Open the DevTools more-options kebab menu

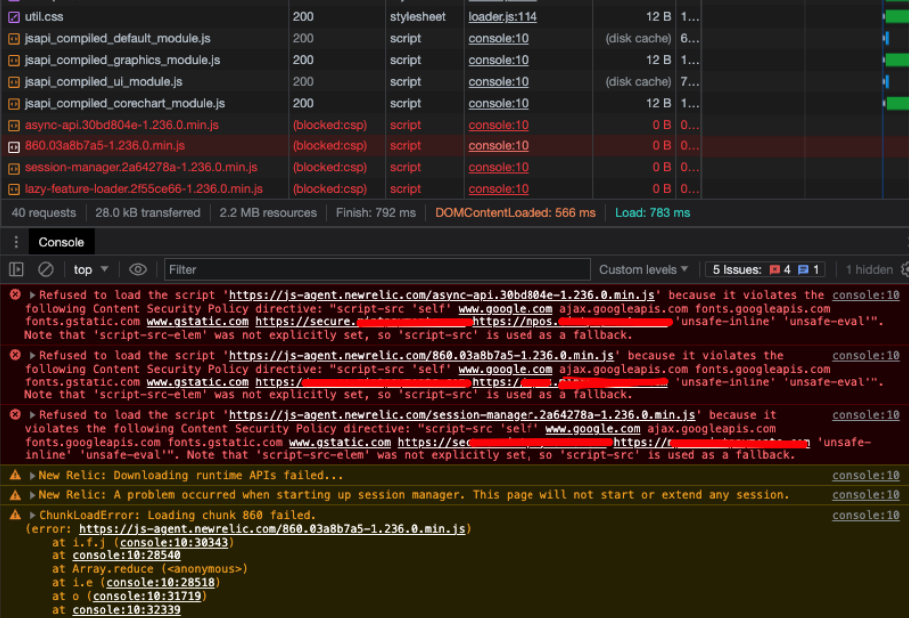point(14,242)
